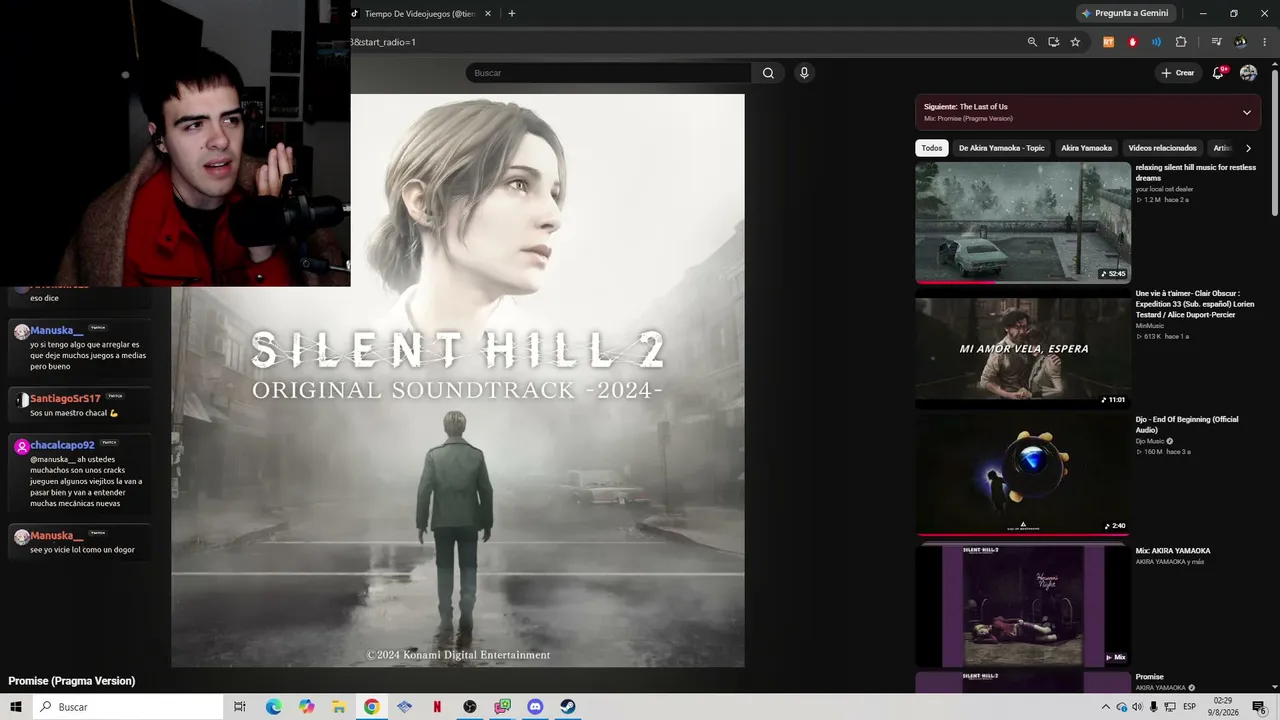
Task: Open the Djo - End Of Beginning title
Action: click(x=1187, y=425)
